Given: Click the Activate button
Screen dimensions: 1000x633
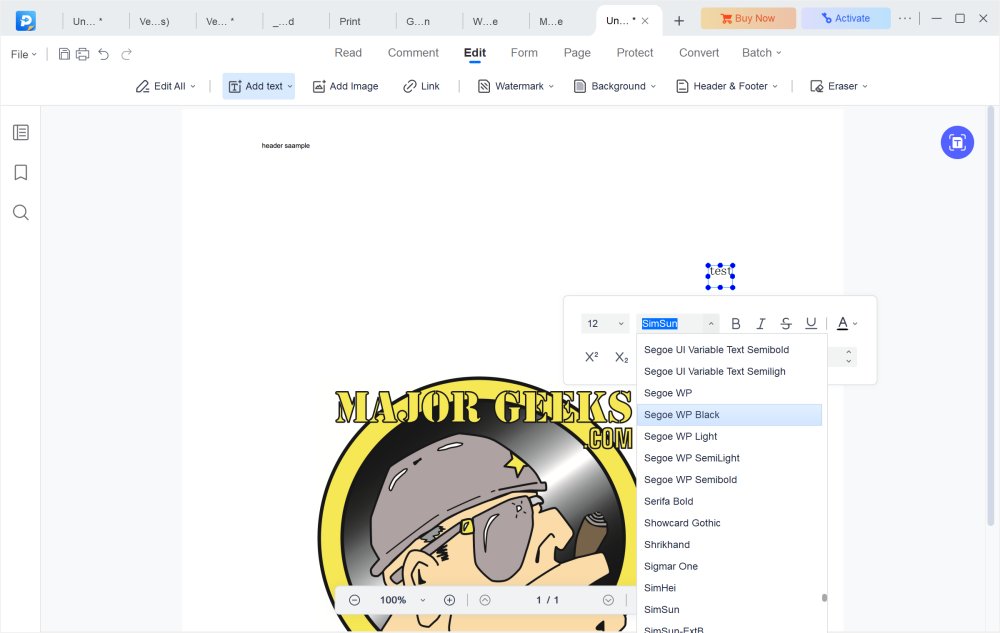Looking at the screenshot, I should pos(846,18).
